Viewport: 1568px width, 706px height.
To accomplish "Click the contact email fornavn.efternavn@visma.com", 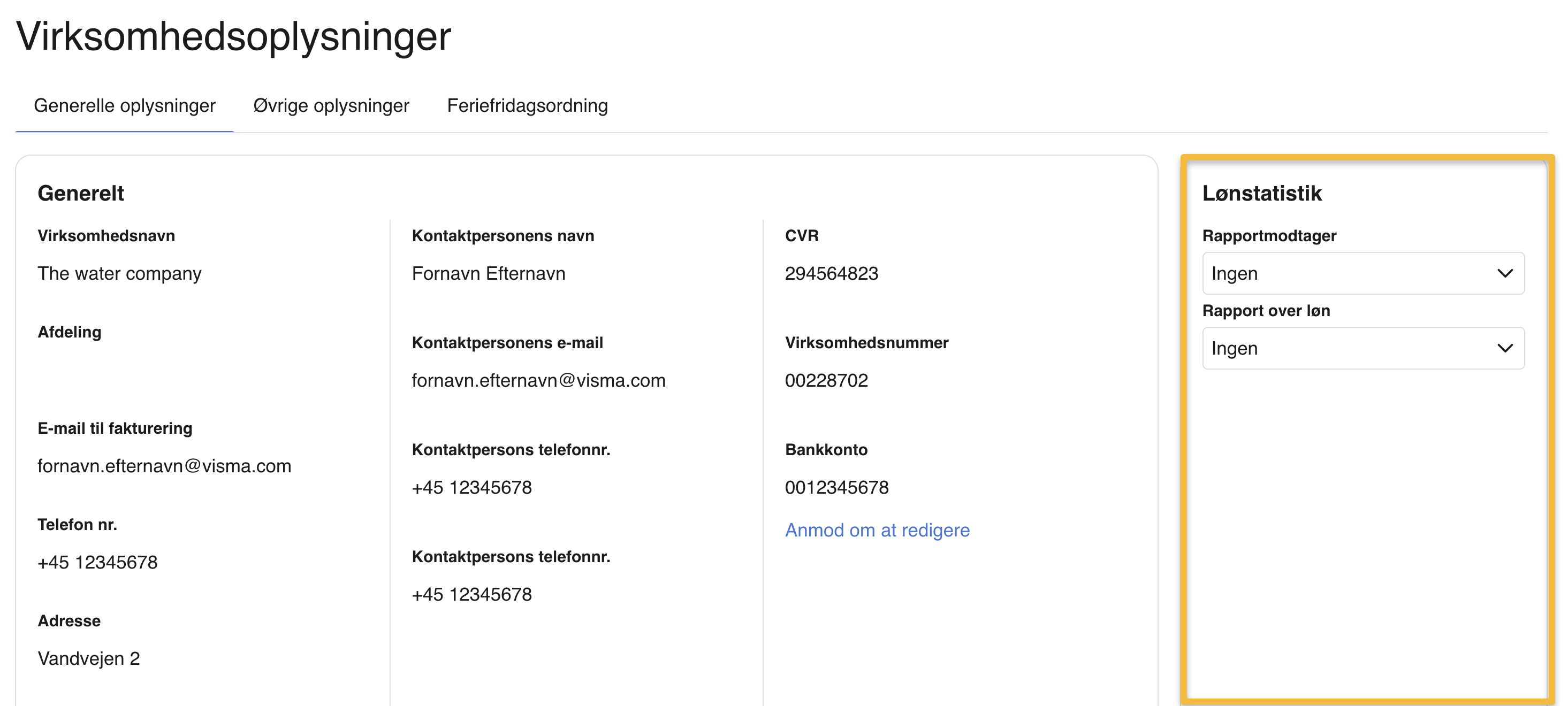I will (538, 380).
